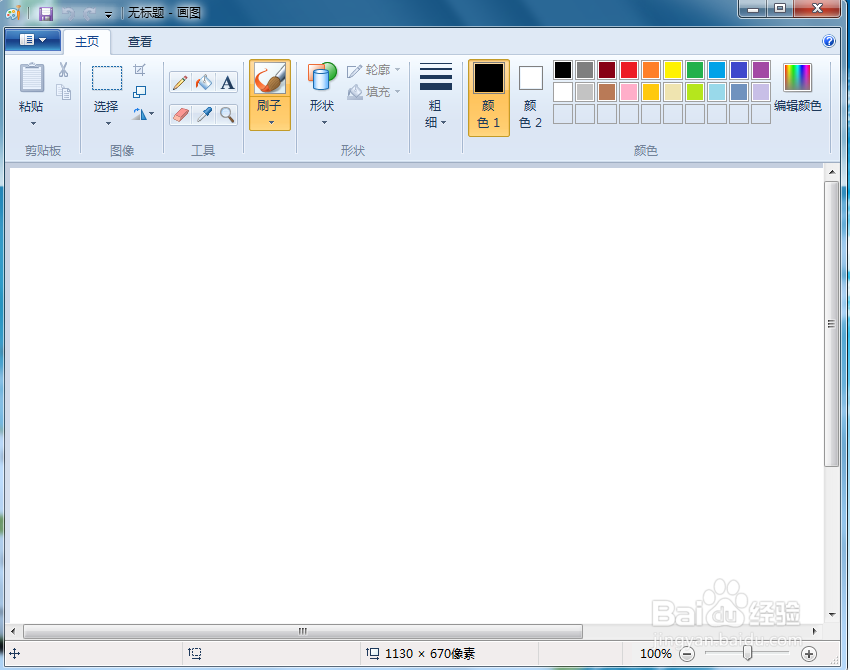The width and height of the screenshot is (850, 670).
Task: Select the Color picker eyedropper tool
Action: coord(204,115)
